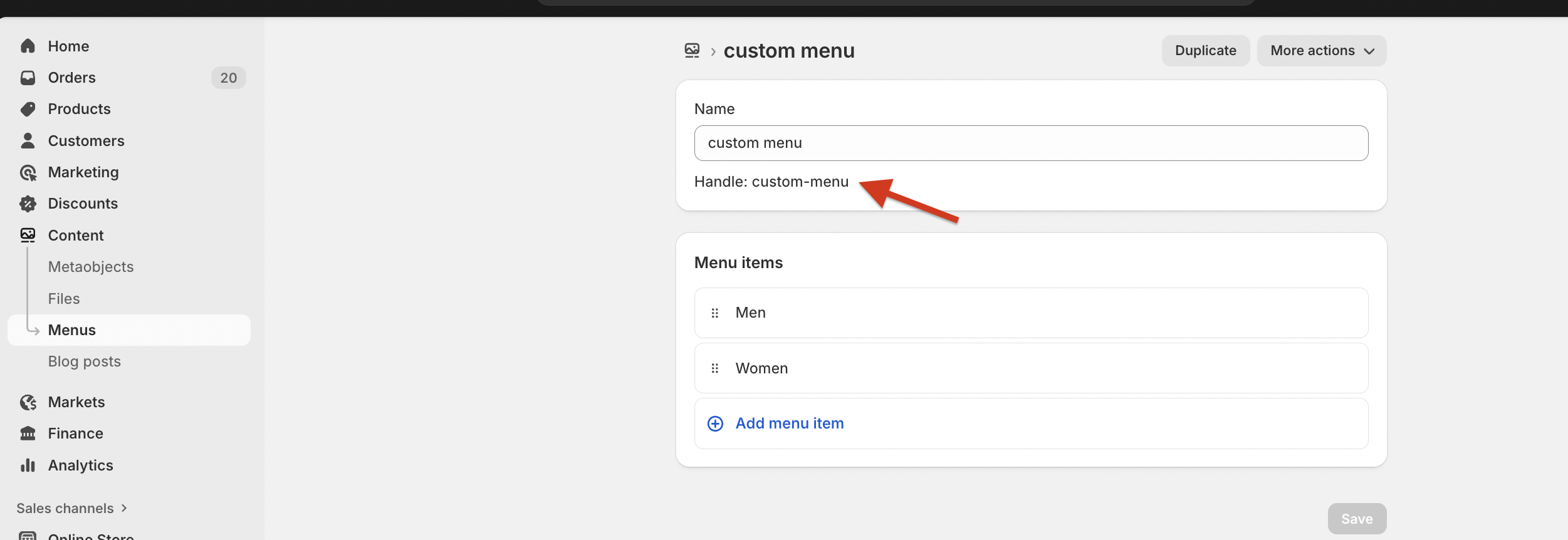Click the Discounts badge icon
Image resolution: width=1568 pixels, height=540 pixels.
(28, 204)
